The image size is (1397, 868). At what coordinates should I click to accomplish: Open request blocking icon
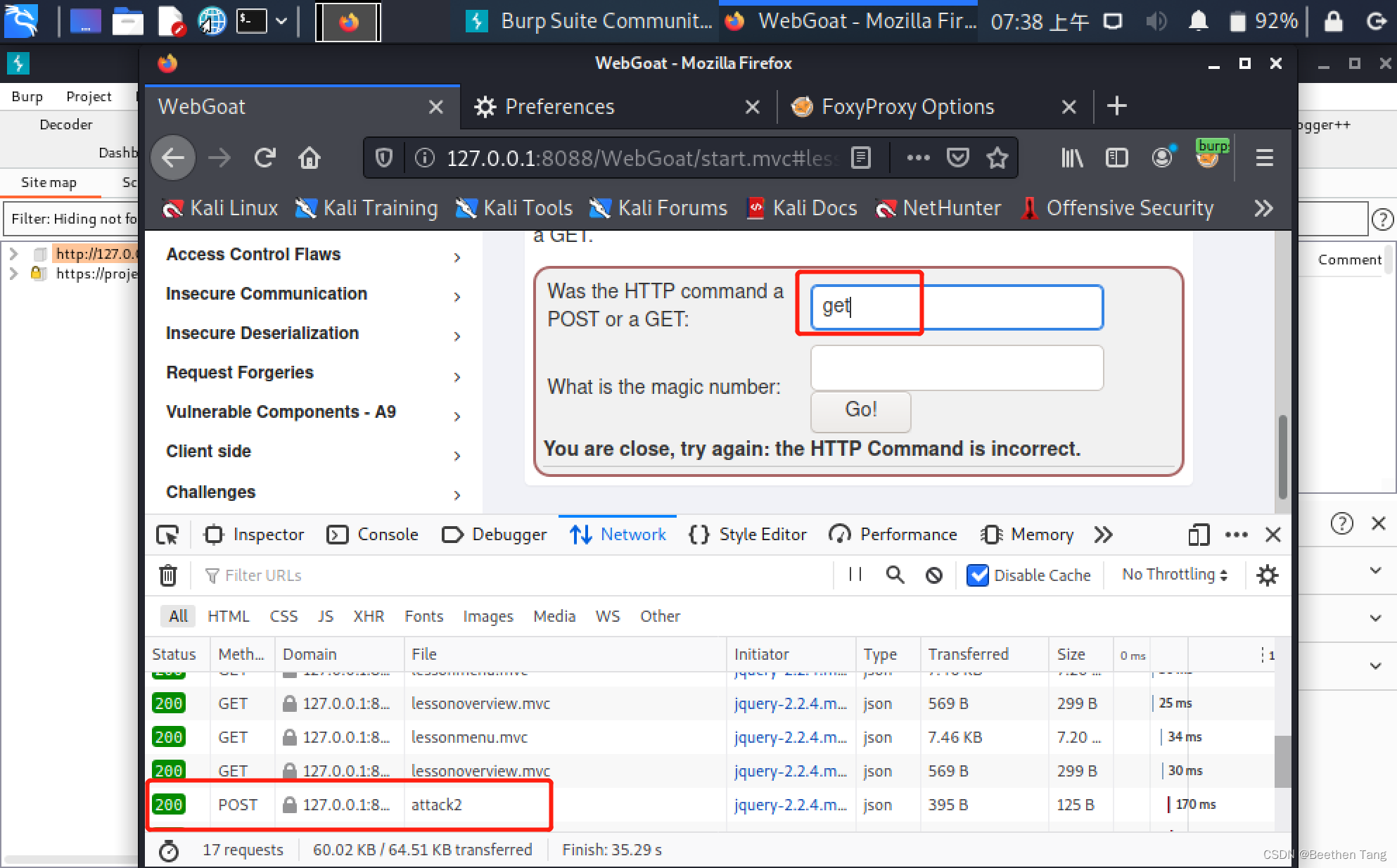pos(934,575)
